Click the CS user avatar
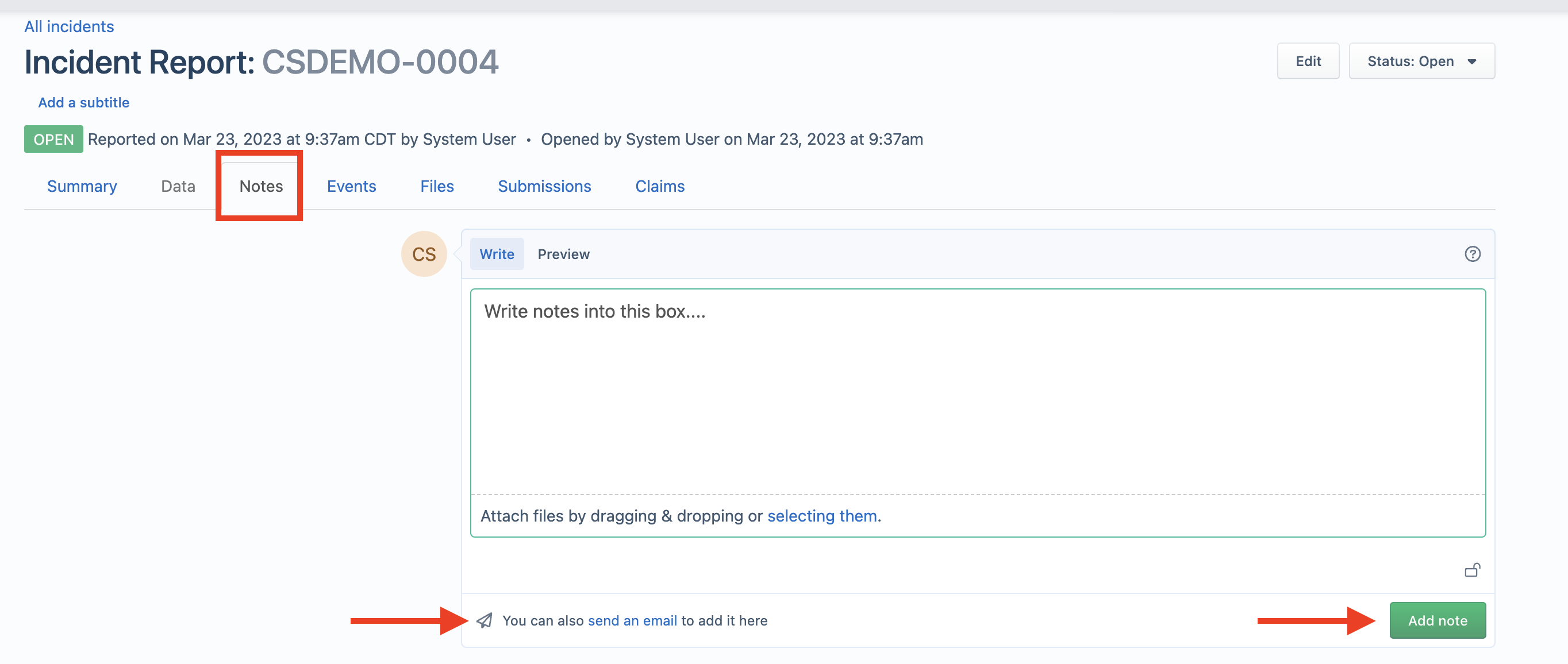Viewport: 1568px width, 664px height. pos(424,253)
